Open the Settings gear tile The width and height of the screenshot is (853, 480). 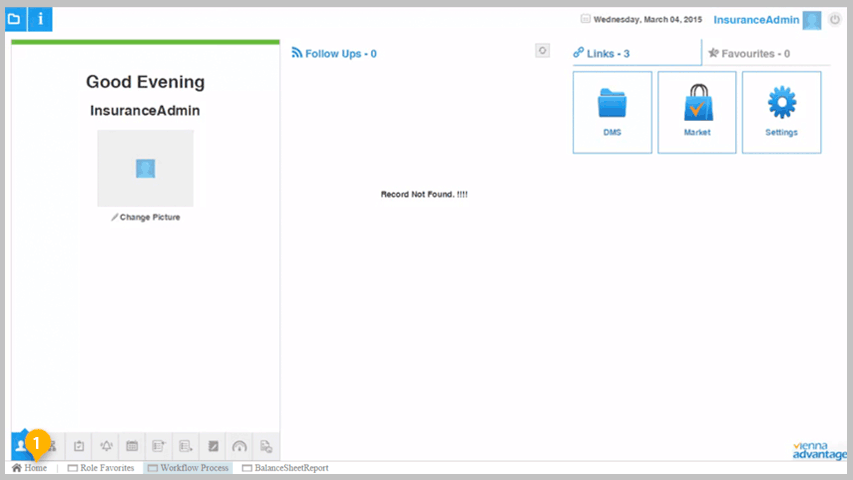[782, 112]
